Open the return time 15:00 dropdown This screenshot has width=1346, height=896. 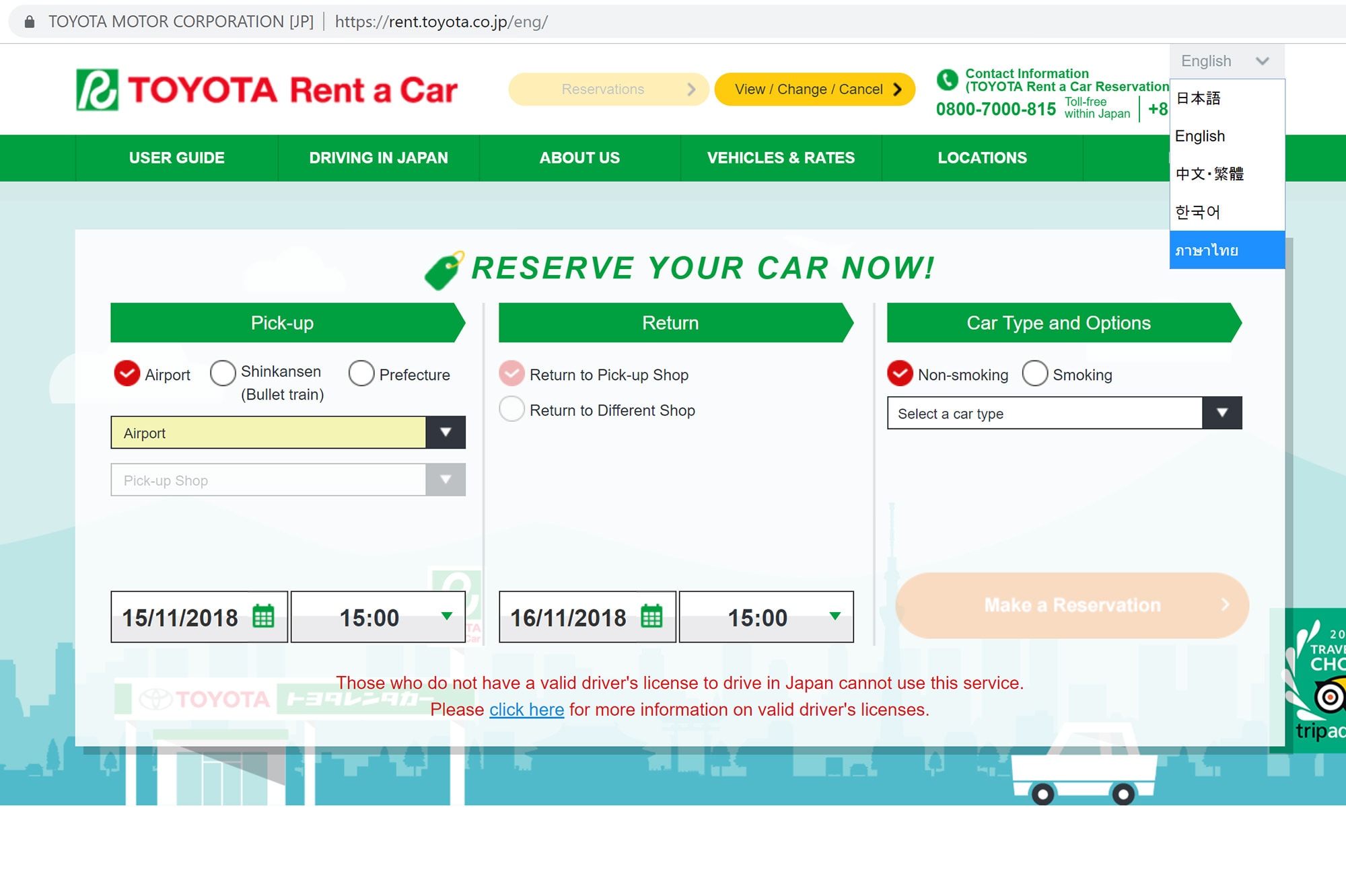coord(767,617)
